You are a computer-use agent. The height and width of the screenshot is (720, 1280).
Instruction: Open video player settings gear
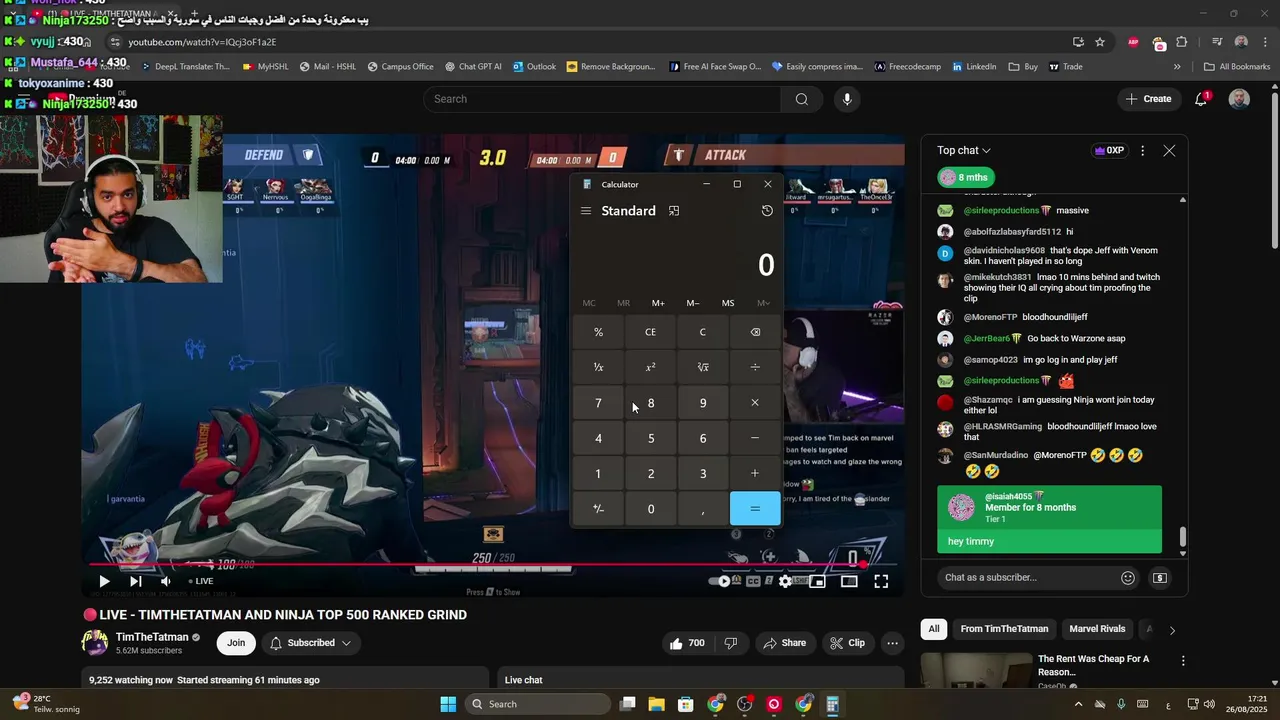[x=786, y=581]
